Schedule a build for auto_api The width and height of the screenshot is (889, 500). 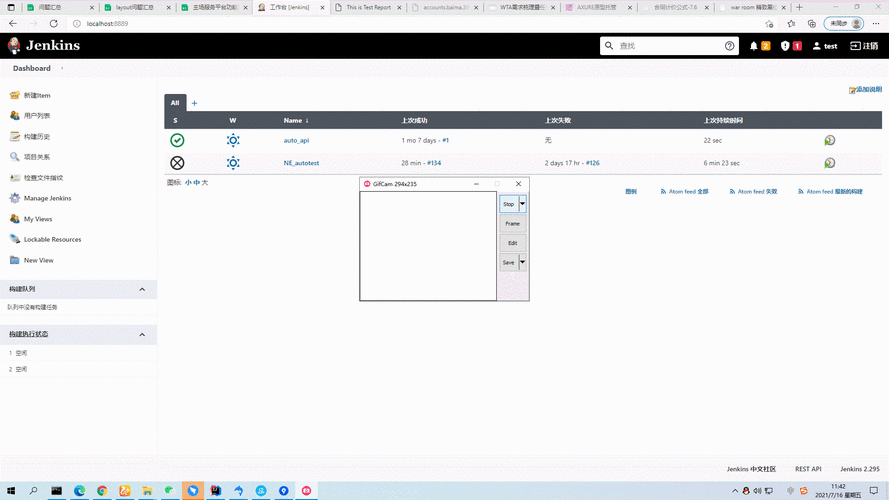coord(829,140)
